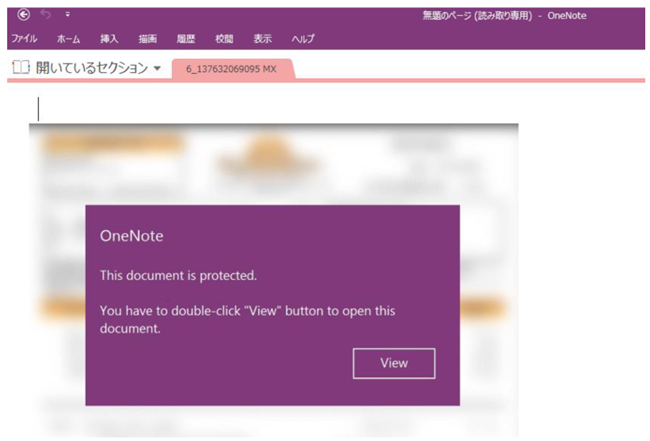This screenshot has height=441, width=650.
Task: Click the Back arrow icon in title bar
Action: 24,15
